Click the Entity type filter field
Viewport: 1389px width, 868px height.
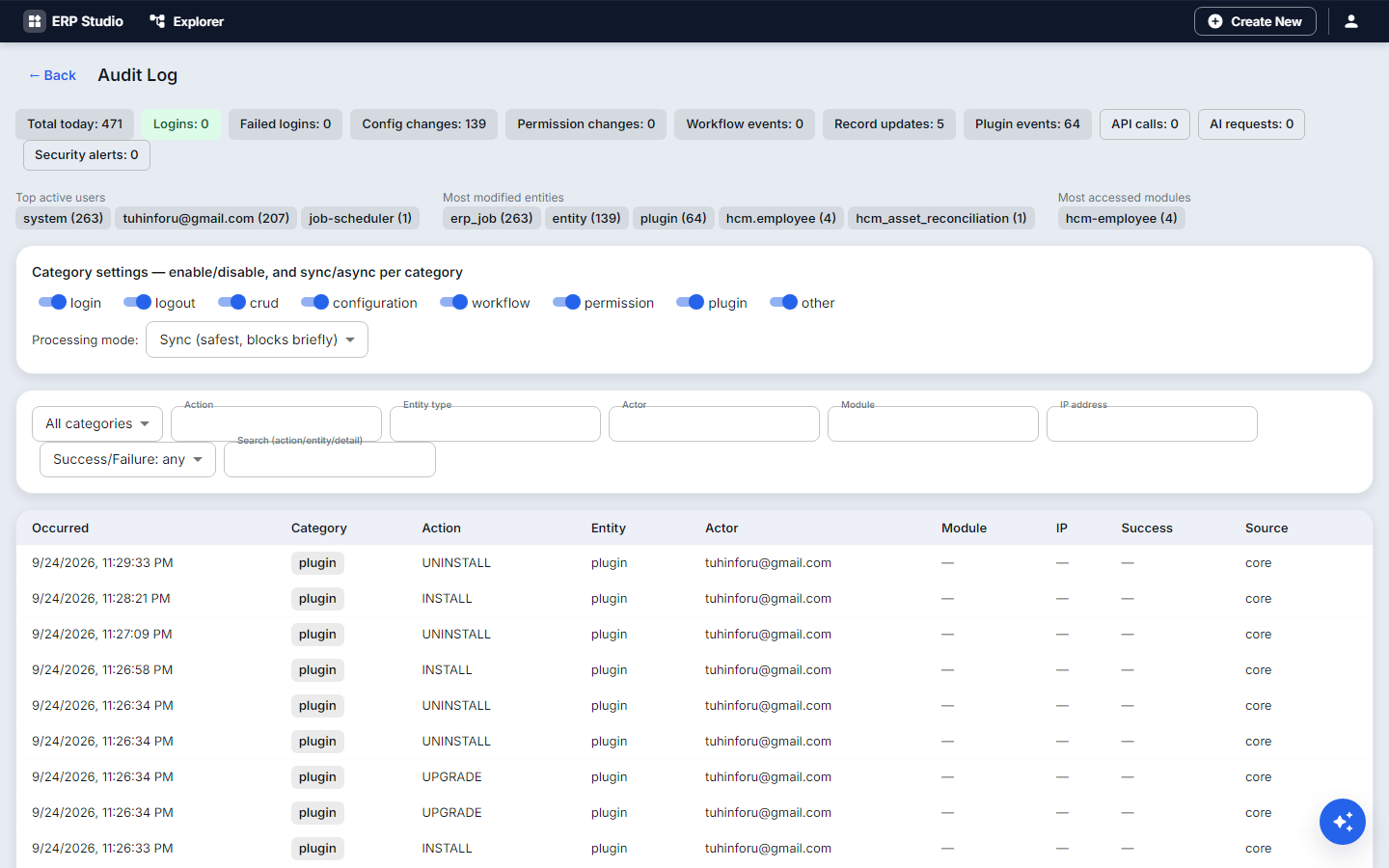point(495,423)
